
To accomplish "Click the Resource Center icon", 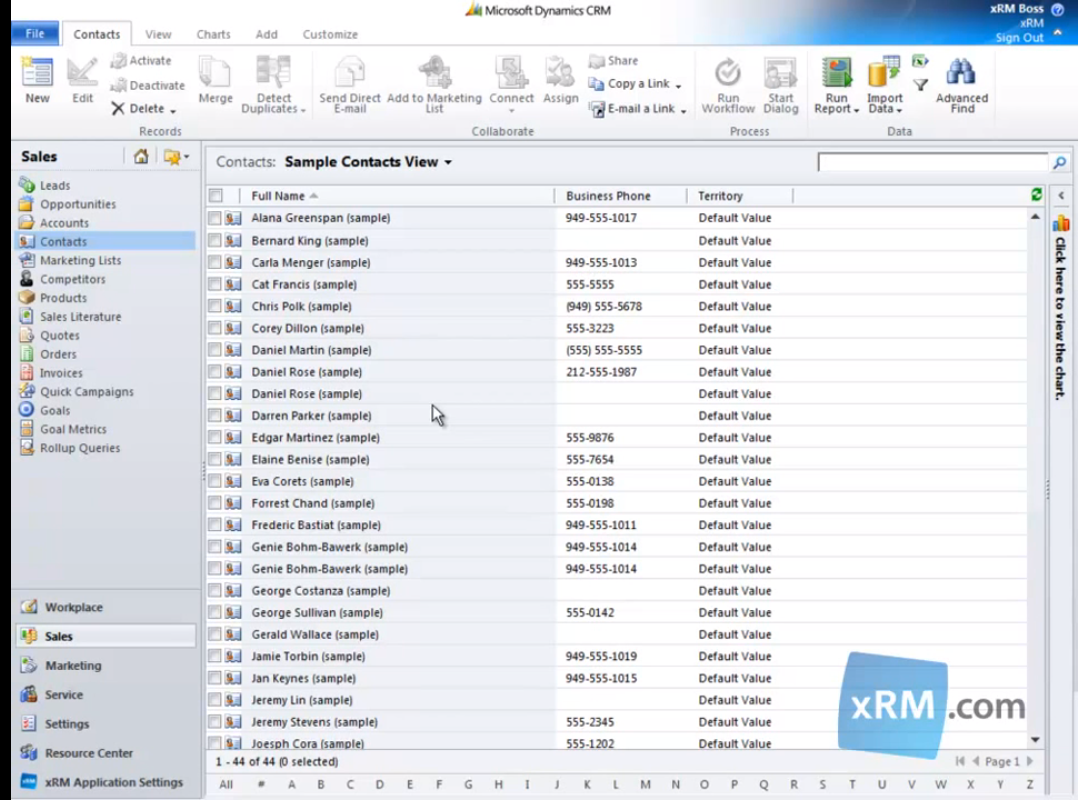I will [x=29, y=753].
